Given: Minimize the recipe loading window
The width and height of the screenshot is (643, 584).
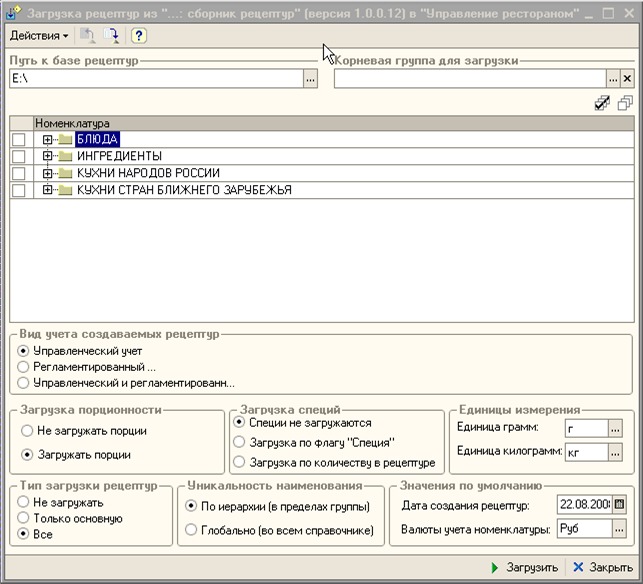Looking at the screenshot, I should coord(589,14).
